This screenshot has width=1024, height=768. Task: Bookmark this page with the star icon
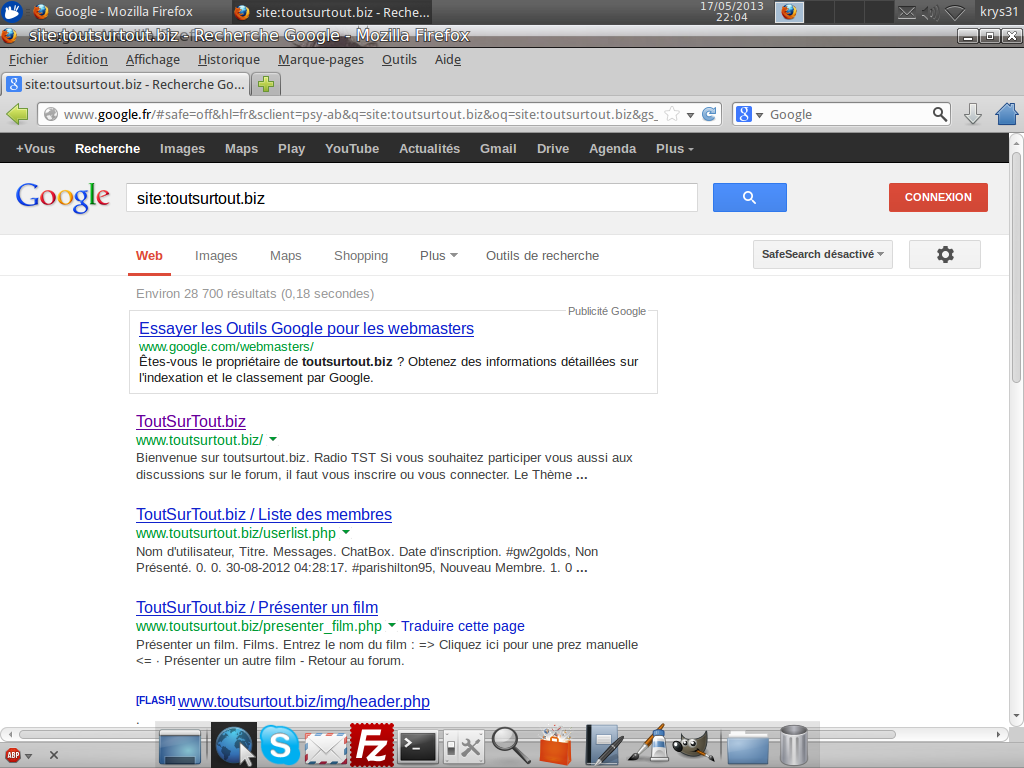671,114
